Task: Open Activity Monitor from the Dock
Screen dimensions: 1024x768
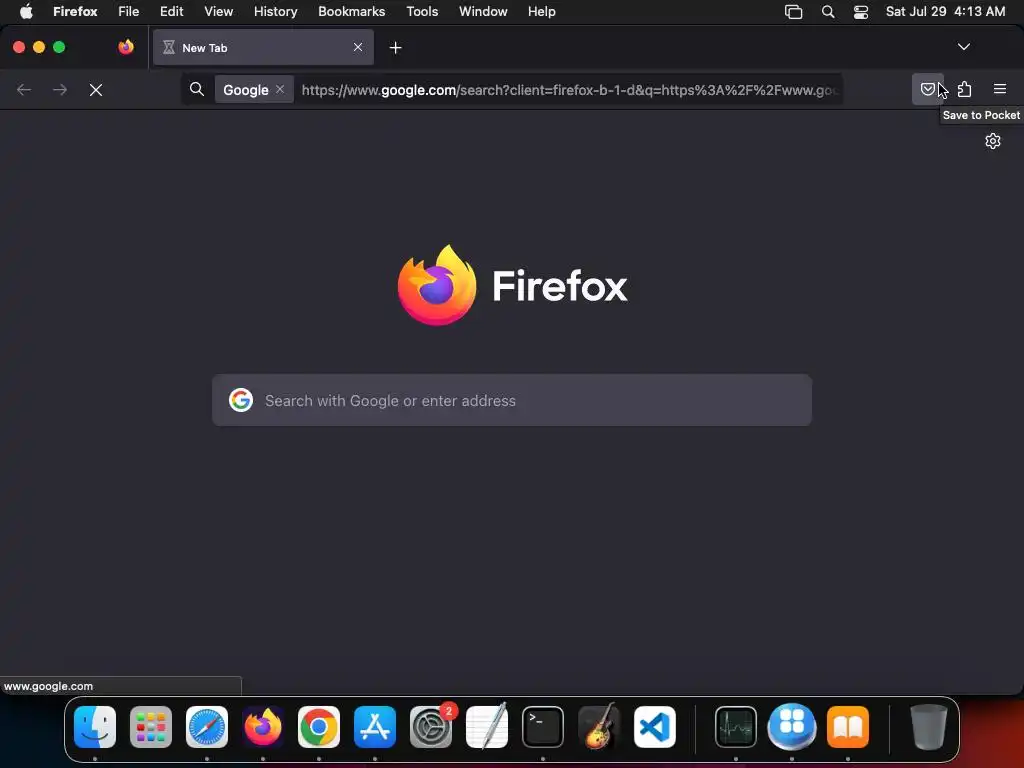Action: pos(736,727)
